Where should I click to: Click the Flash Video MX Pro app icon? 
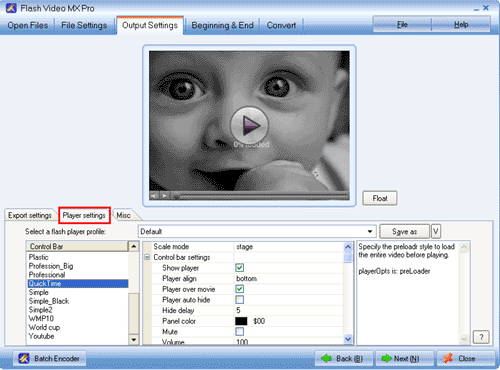[x=11, y=8]
